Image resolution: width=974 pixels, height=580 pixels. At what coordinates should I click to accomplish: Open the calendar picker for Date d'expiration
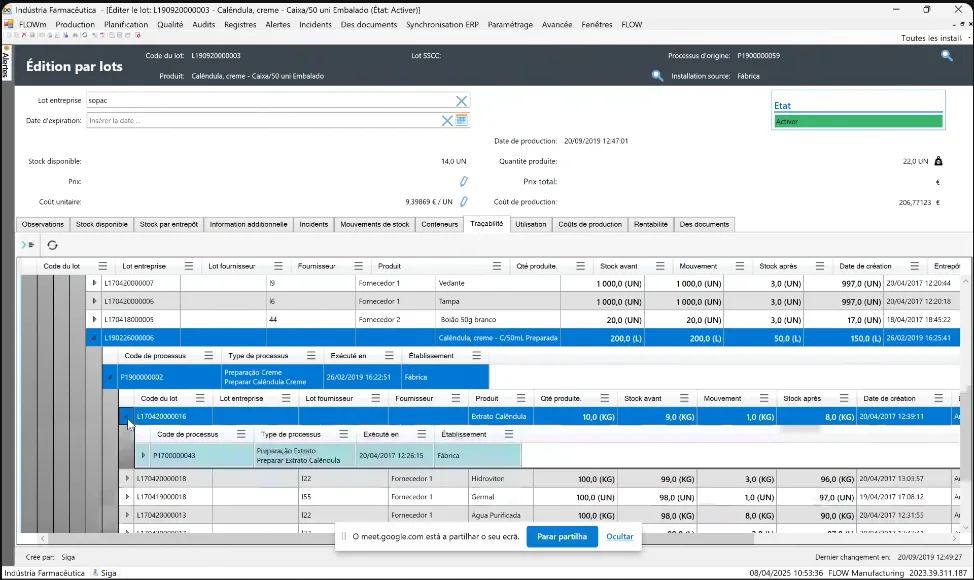[x=462, y=120]
